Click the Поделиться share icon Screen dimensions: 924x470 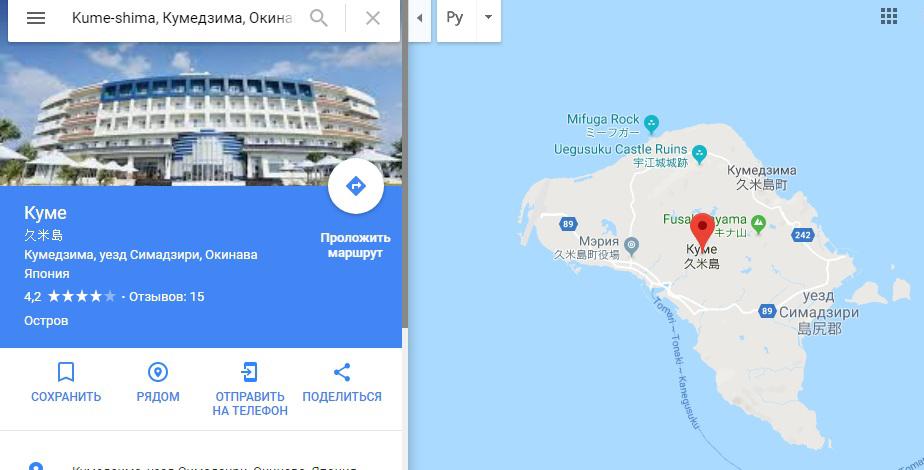342,372
